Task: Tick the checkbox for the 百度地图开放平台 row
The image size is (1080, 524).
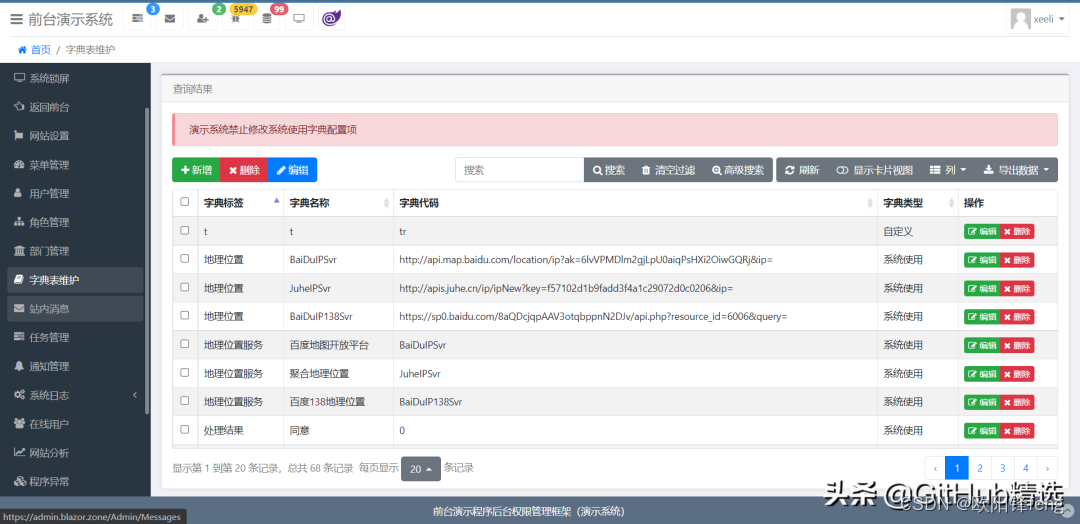Action: click(185, 344)
